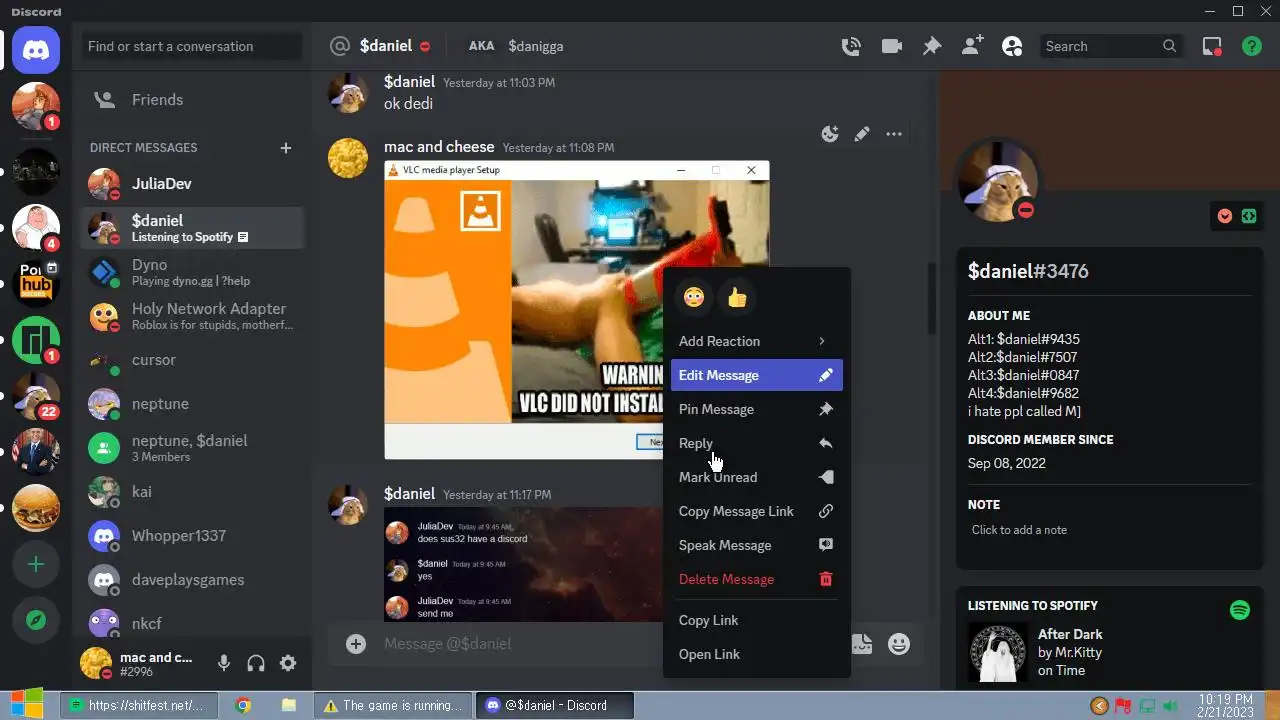
Task: Open the sticker picker icon
Action: point(861,644)
